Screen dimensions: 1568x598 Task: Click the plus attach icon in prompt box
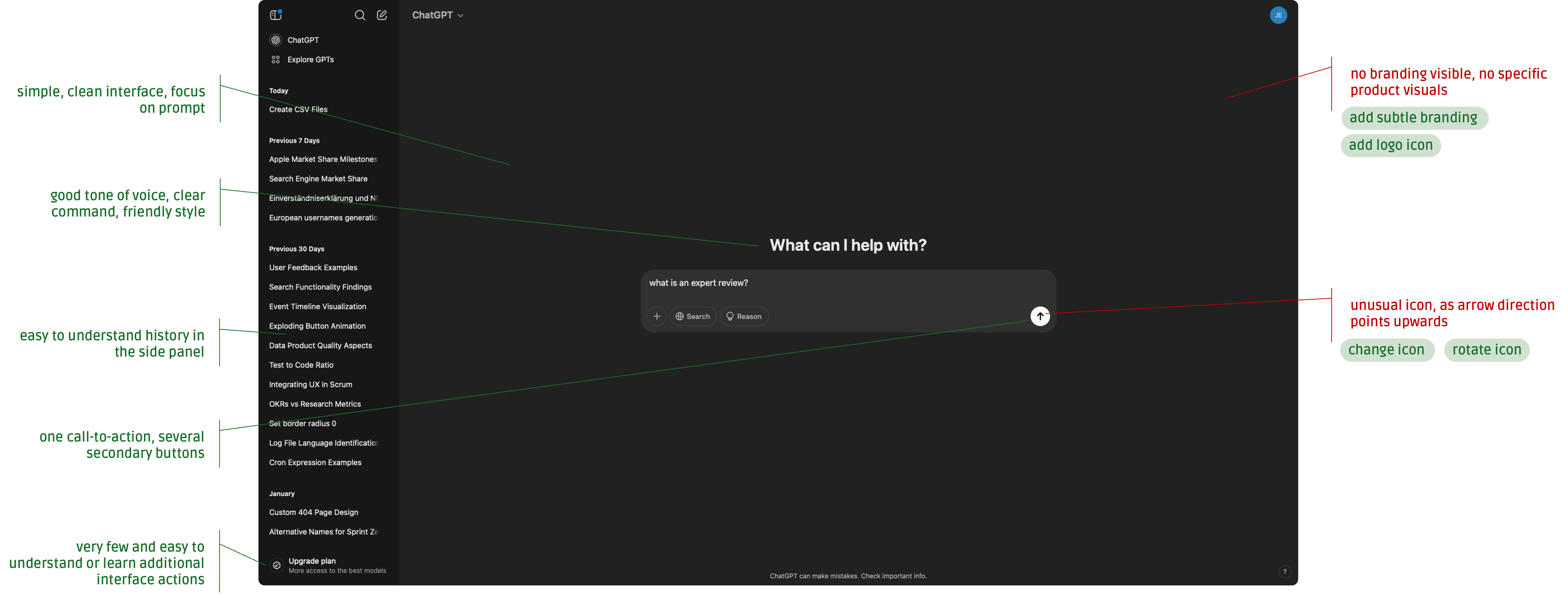pyautogui.click(x=656, y=317)
